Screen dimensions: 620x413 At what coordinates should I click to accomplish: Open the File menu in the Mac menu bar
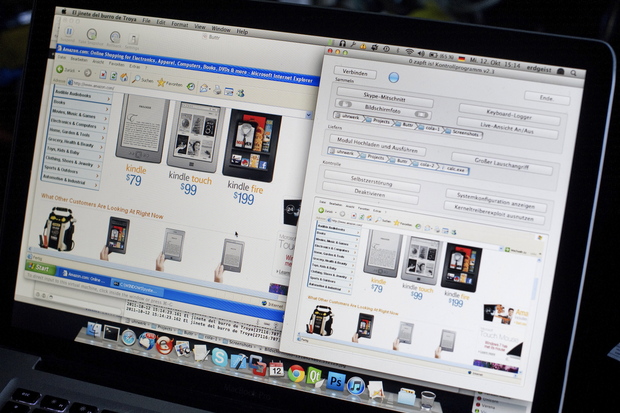(146, 20)
